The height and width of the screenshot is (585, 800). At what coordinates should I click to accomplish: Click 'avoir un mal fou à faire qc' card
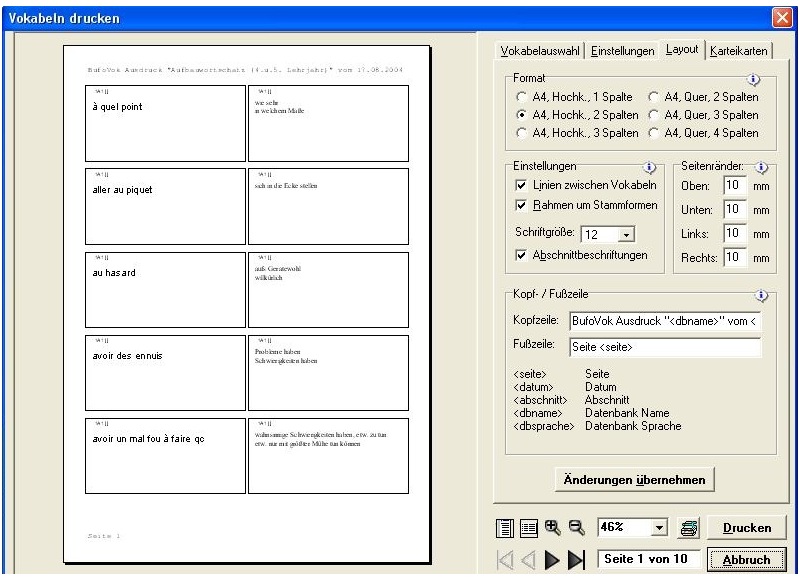[165, 456]
